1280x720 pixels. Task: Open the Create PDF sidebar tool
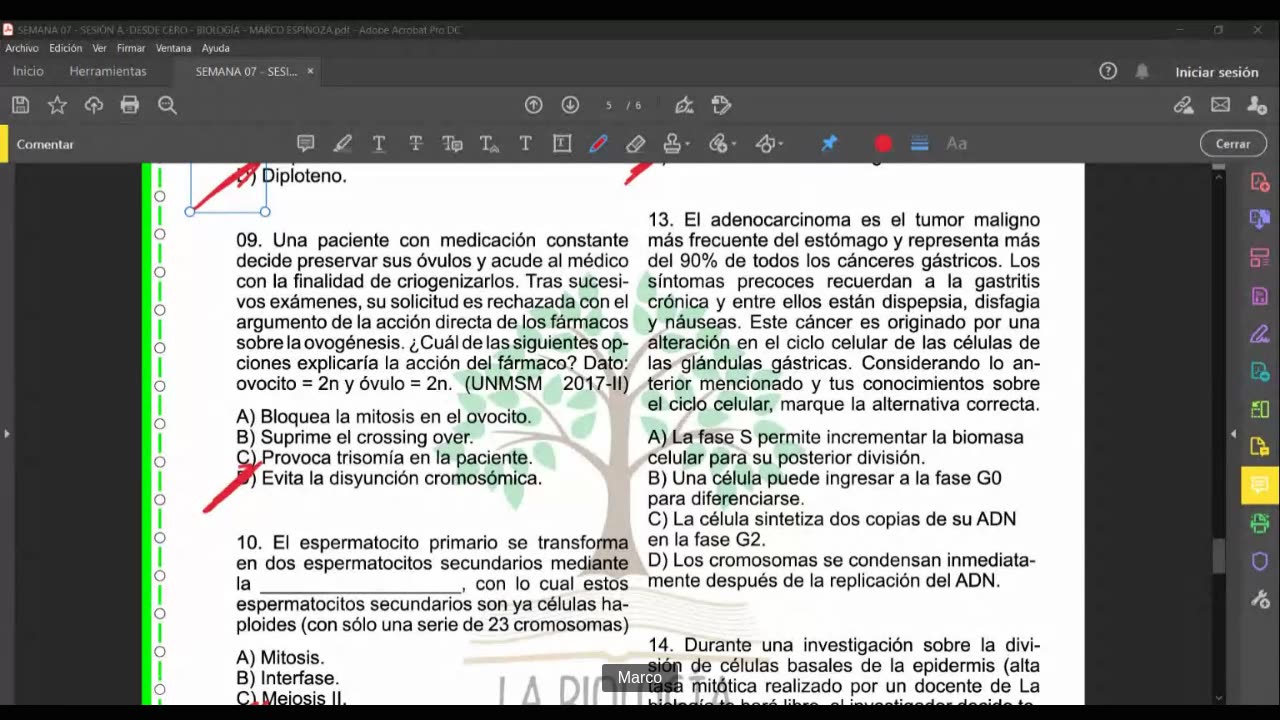pos(1260,182)
